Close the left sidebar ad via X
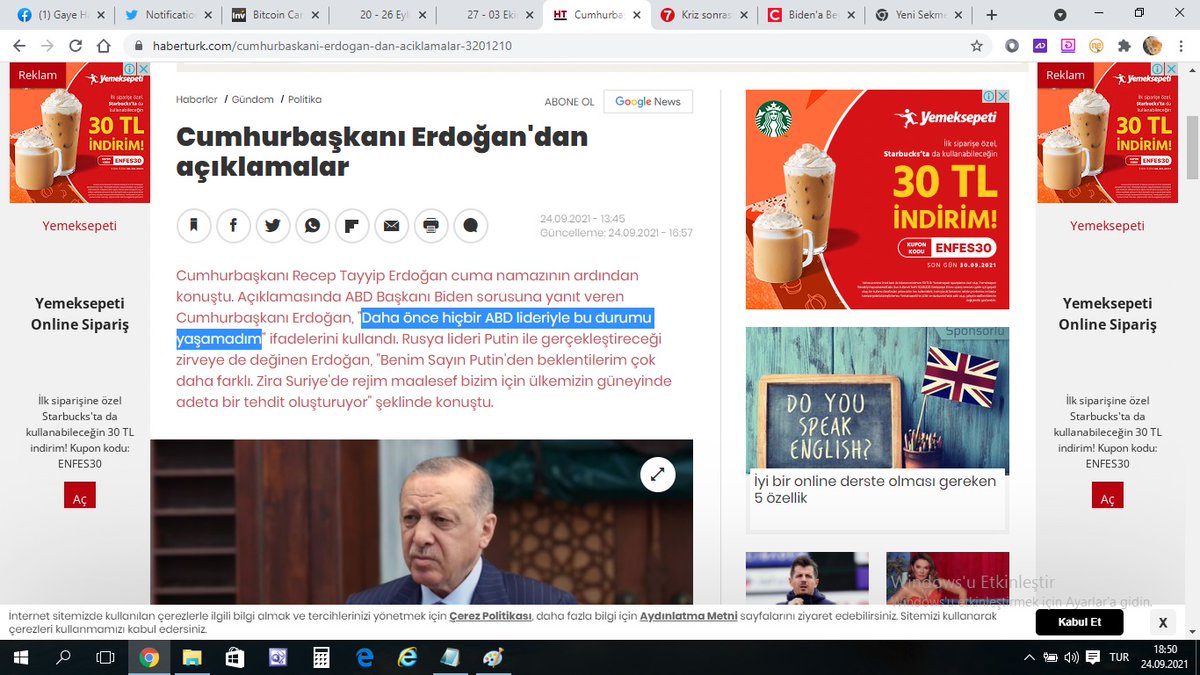Screen dimensions: 1200x675 pyautogui.click(x=142, y=69)
